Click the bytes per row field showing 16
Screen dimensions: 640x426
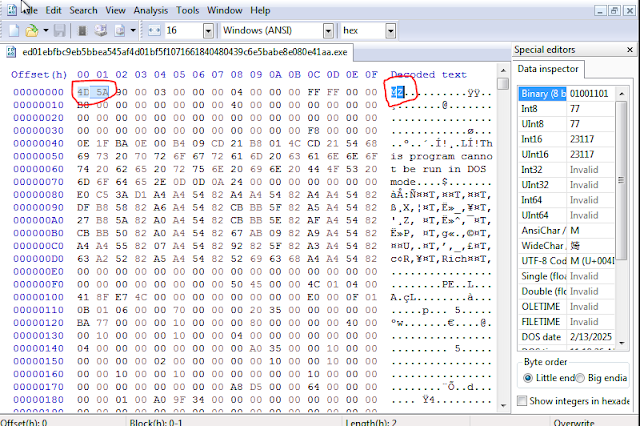[184, 31]
